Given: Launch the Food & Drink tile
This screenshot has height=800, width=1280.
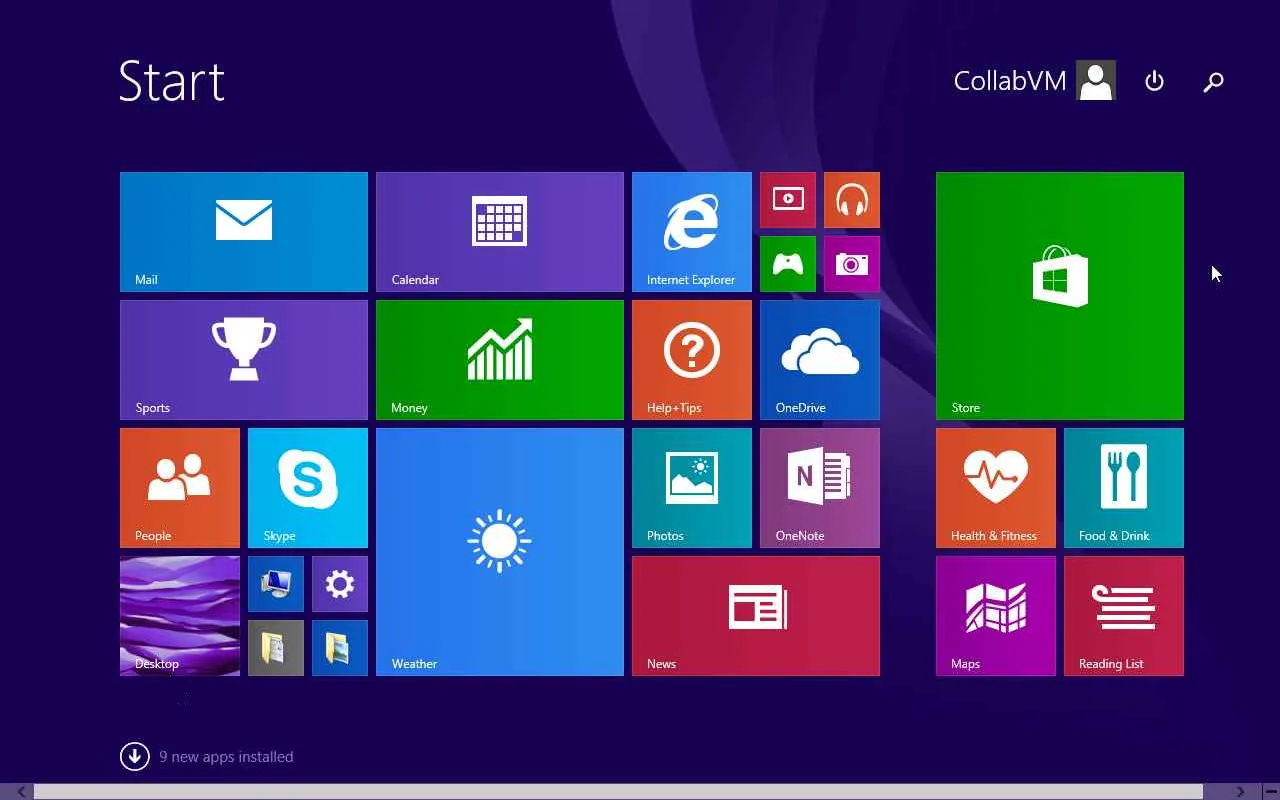Looking at the screenshot, I should point(1124,488).
